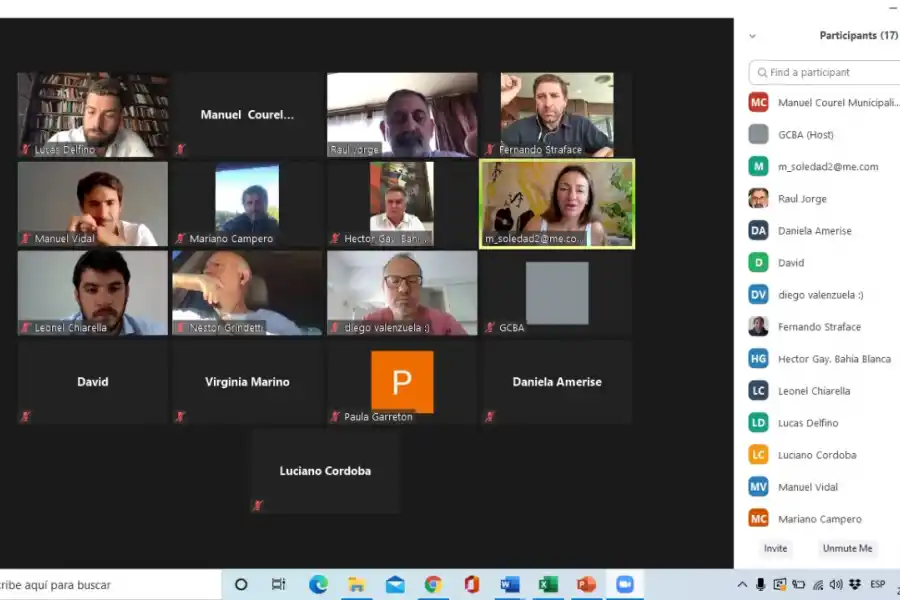Launch Excel from the taskbar
Viewport: 900px width, 600px height.
(x=548, y=585)
